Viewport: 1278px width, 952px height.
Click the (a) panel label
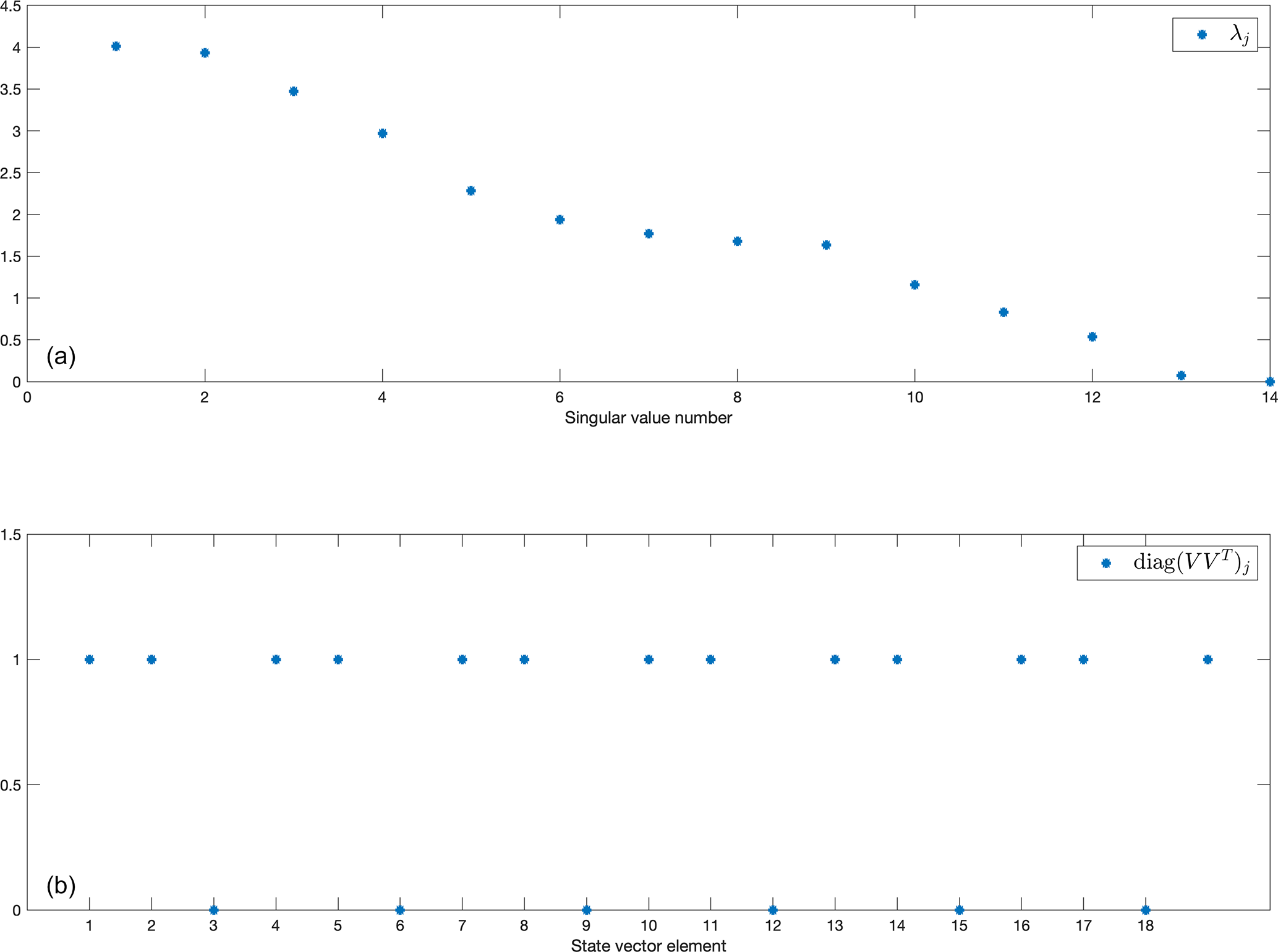coord(61,357)
